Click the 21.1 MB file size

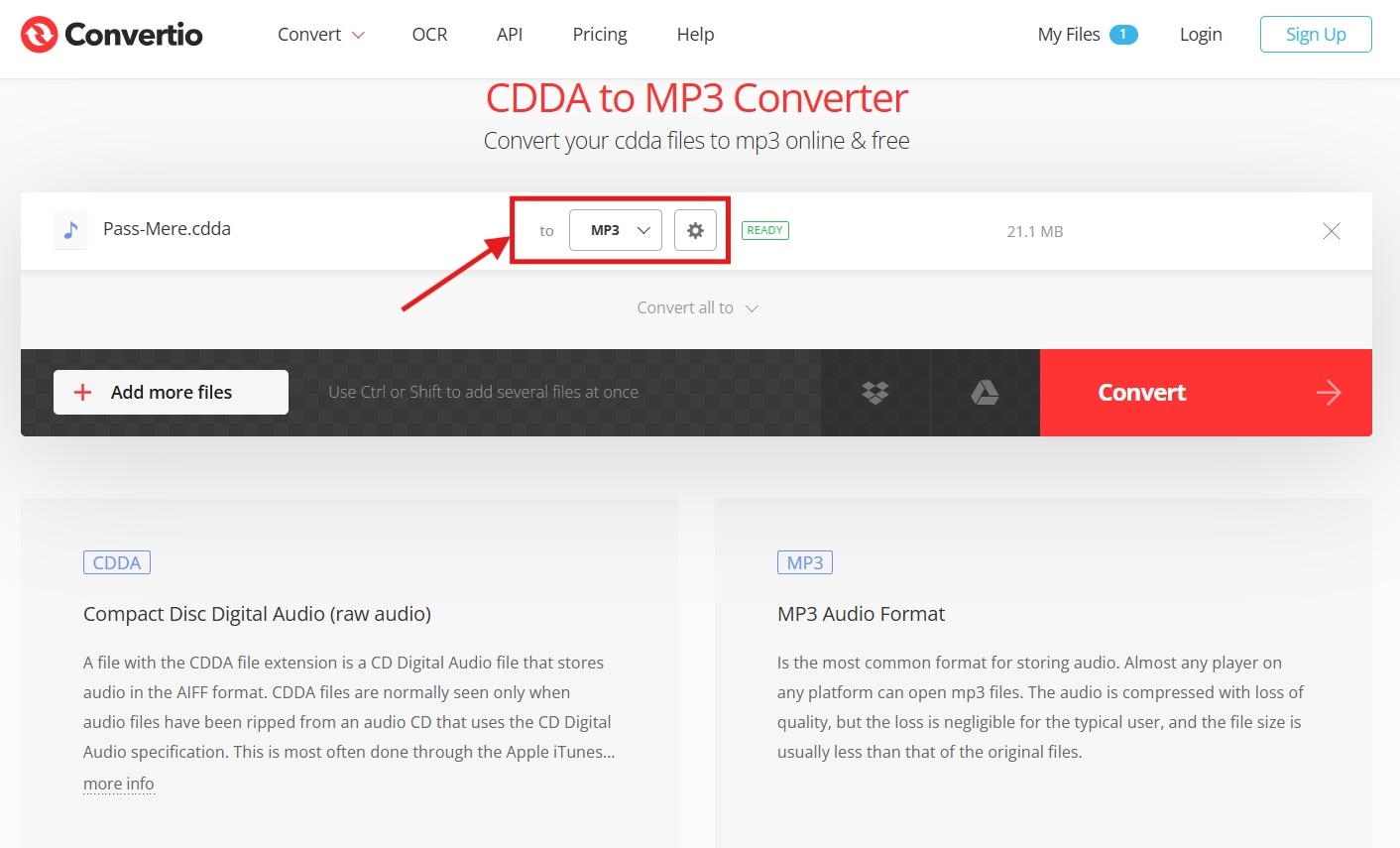pos(1034,231)
